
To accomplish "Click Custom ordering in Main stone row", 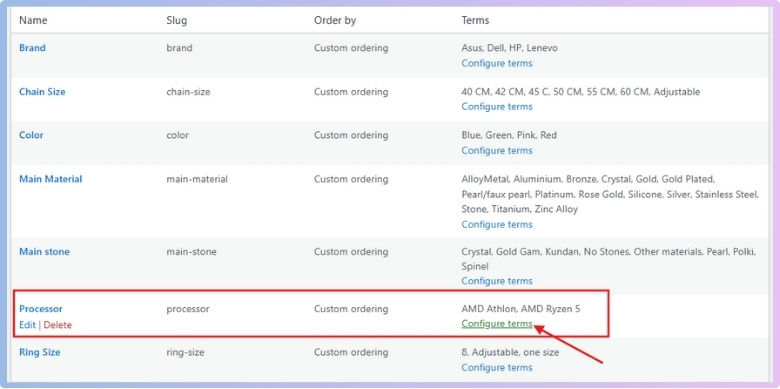I will 351,252.
